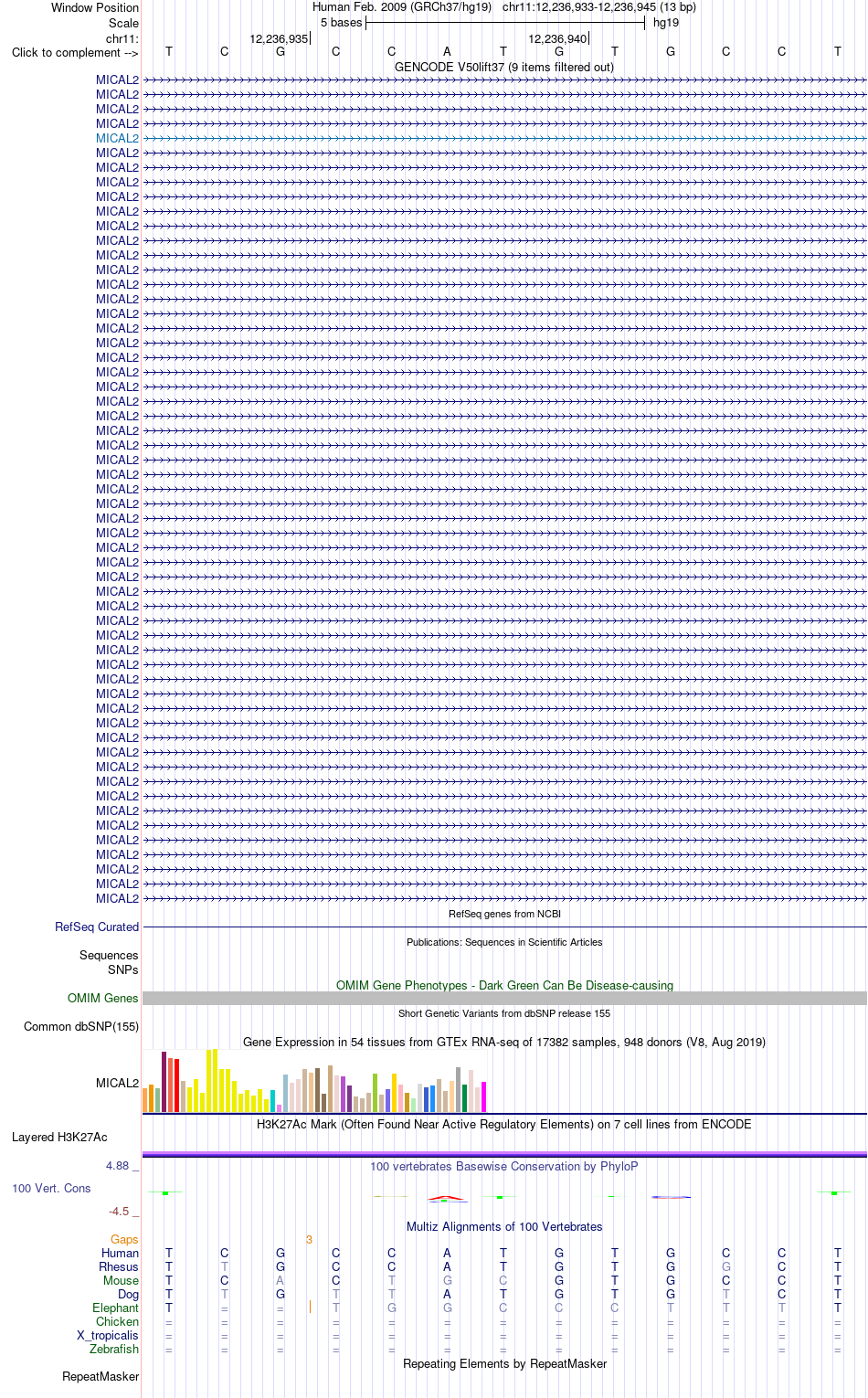868x1398 pixels.
Task: Click the 'chr11:' ruler label
Action: coord(122,38)
